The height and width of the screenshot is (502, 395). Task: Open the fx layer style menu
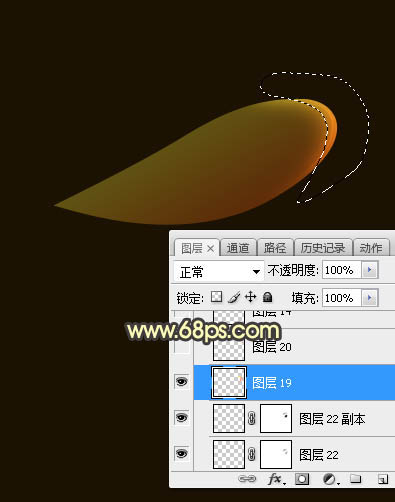click(x=276, y=479)
